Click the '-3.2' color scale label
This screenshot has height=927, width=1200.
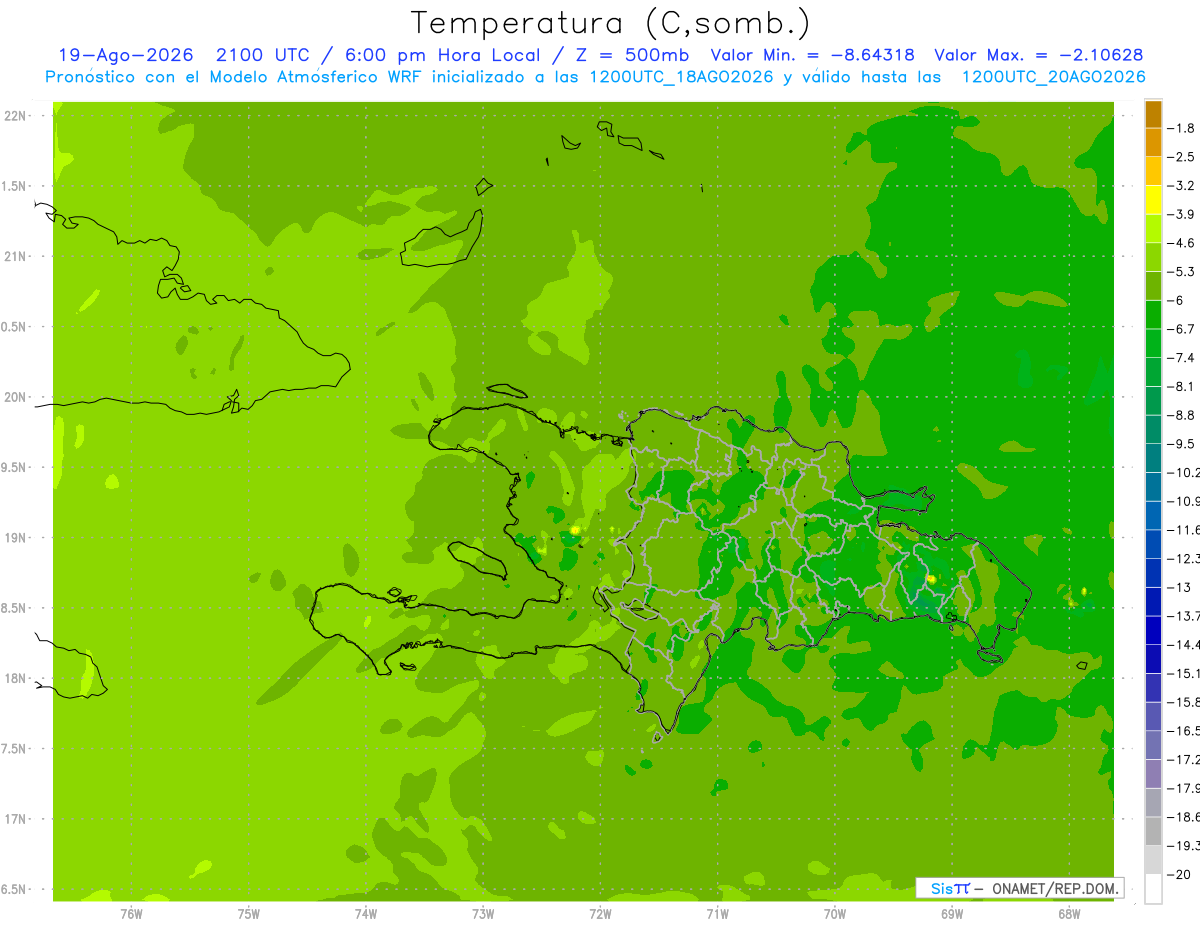tap(1181, 186)
